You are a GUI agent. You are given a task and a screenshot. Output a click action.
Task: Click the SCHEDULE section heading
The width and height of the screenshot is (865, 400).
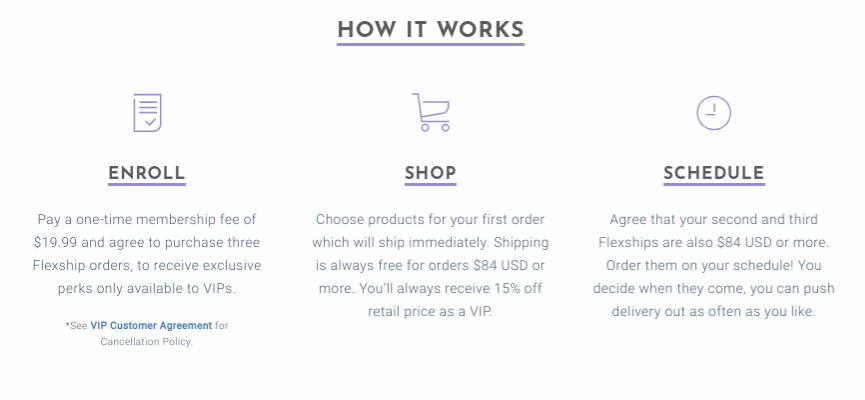(x=714, y=173)
